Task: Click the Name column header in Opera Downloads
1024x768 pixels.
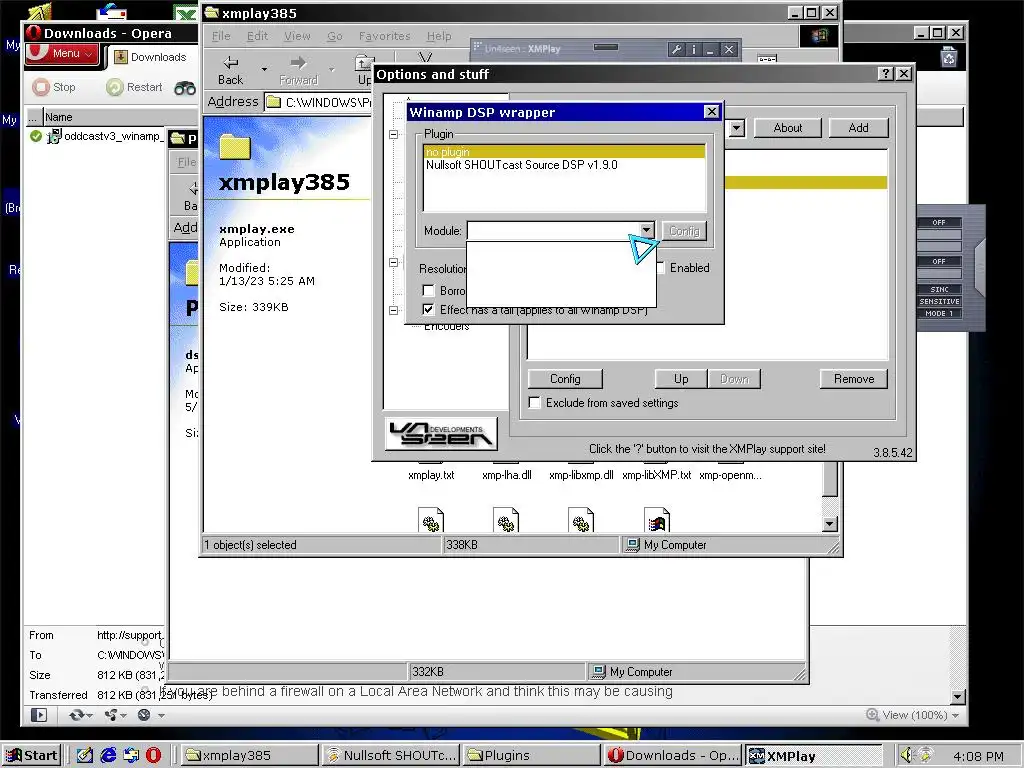Action: click(x=104, y=117)
